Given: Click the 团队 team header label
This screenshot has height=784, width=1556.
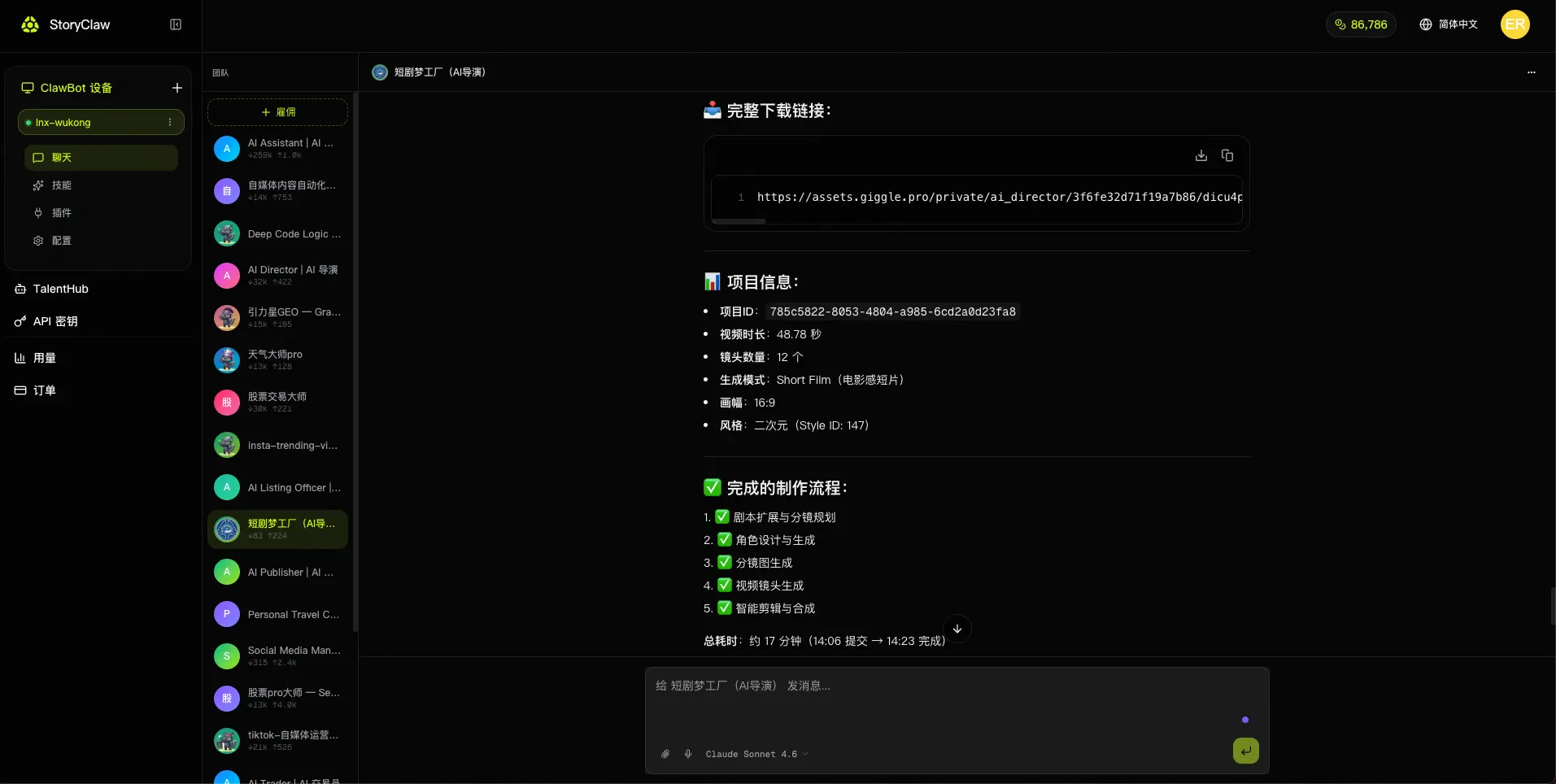Looking at the screenshot, I should click(220, 73).
